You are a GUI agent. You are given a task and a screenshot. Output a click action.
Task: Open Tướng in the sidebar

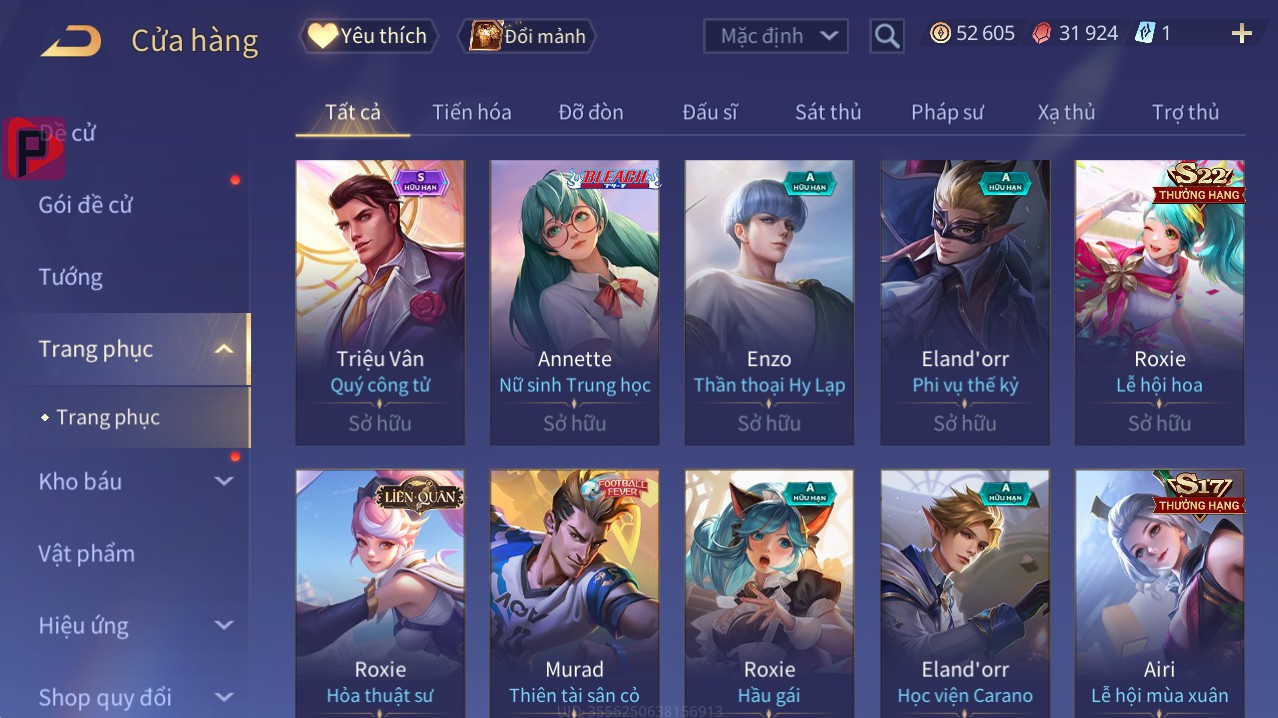pyautogui.click(x=71, y=277)
